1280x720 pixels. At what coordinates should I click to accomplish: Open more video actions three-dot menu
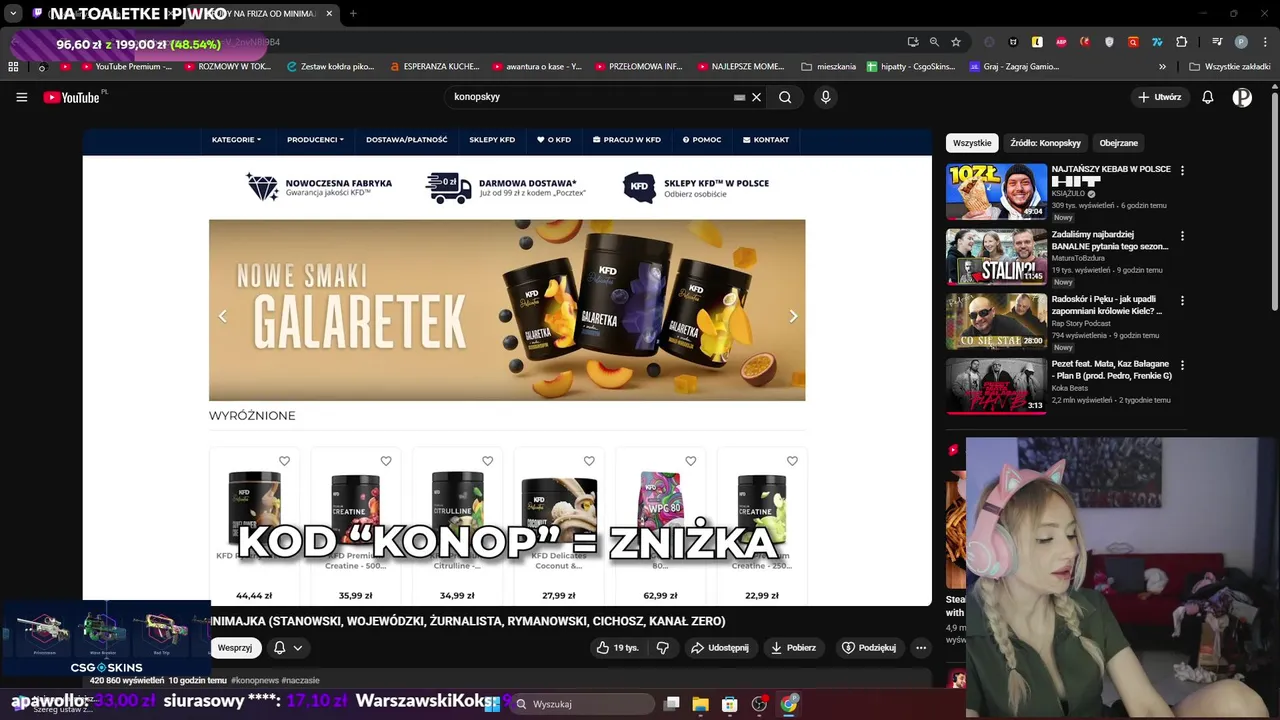[x=921, y=648]
